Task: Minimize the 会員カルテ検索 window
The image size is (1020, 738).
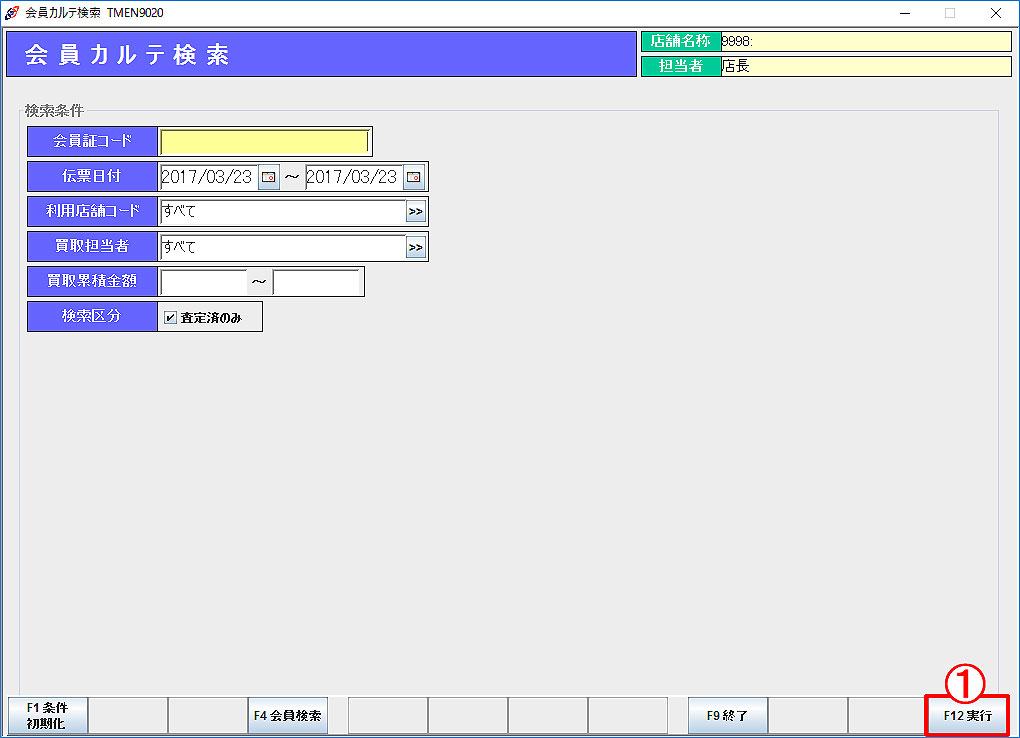Action: tap(905, 13)
